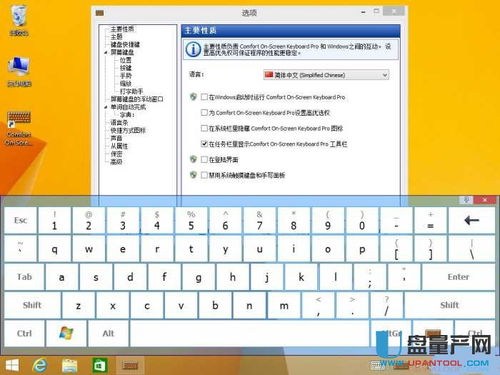
Task: Open Comfort On-Screen Keyboard desktop shortcut
Action: click(19, 128)
